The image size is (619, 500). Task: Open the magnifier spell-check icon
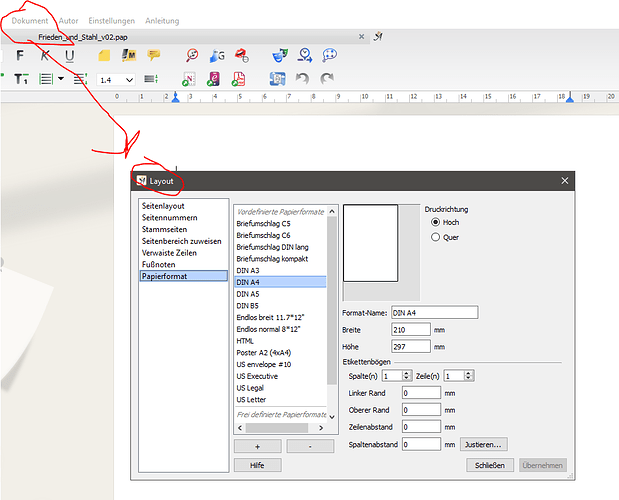[x=192, y=55]
